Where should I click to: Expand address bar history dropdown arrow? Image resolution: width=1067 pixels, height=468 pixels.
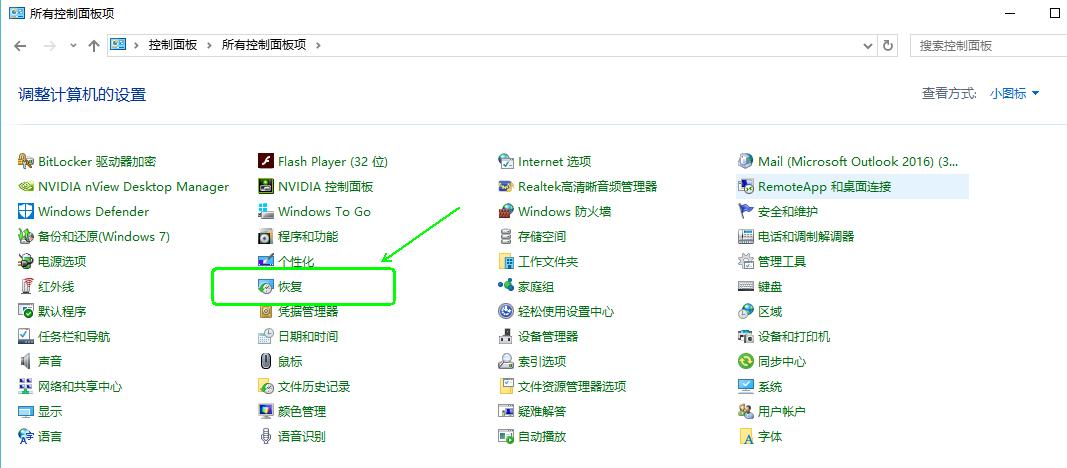(x=868, y=46)
